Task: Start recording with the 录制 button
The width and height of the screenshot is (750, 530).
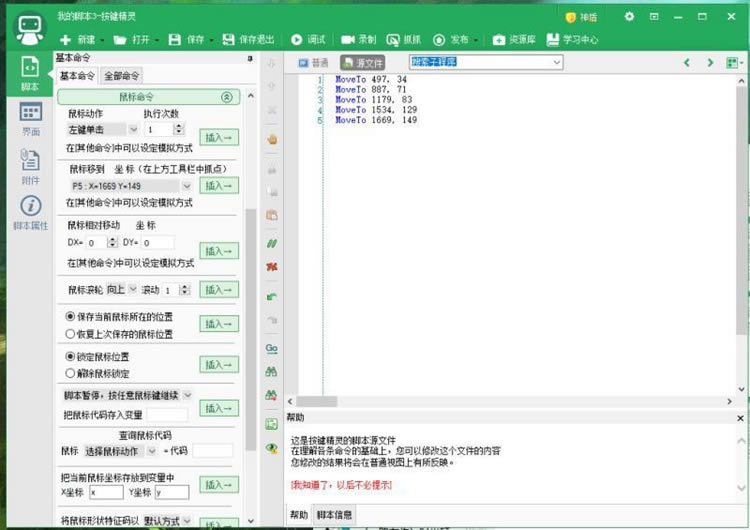Action: [x=359, y=40]
